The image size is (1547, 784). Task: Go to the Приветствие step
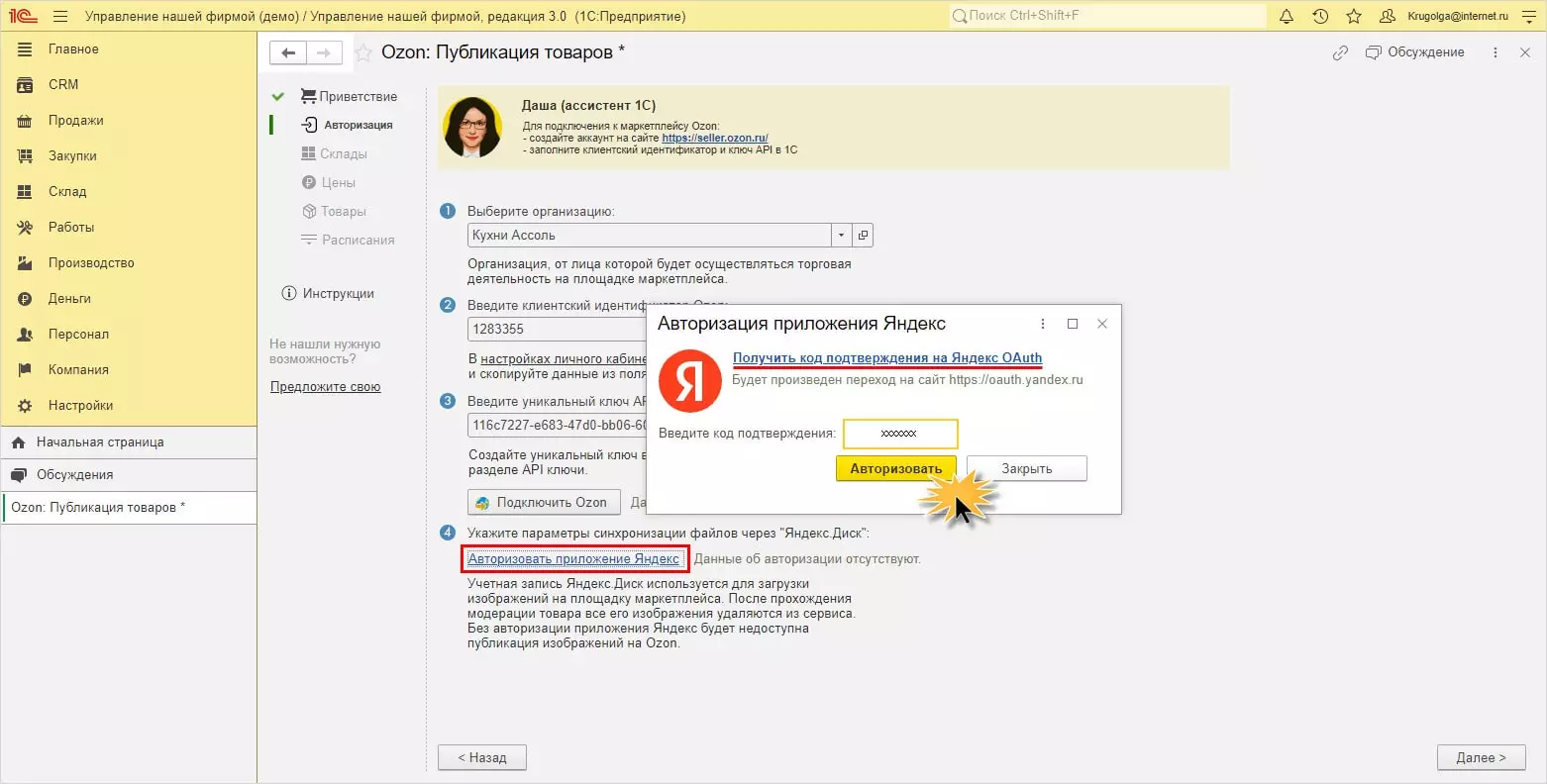coord(349,97)
